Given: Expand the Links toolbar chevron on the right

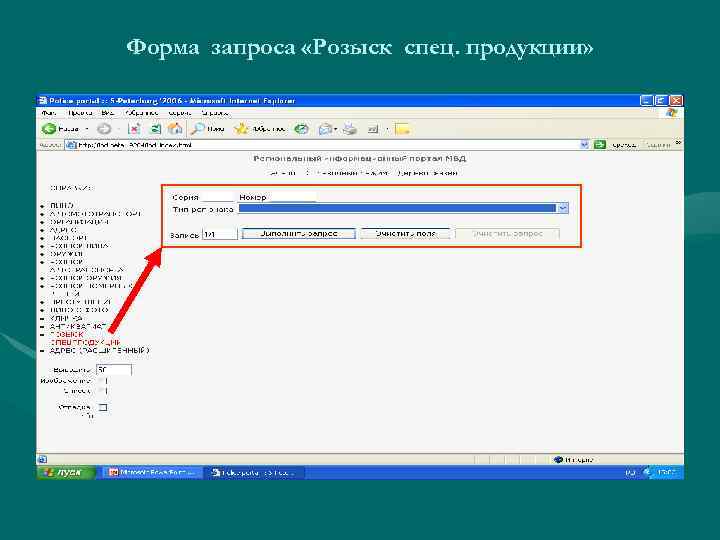Looking at the screenshot, I should 678,144.
